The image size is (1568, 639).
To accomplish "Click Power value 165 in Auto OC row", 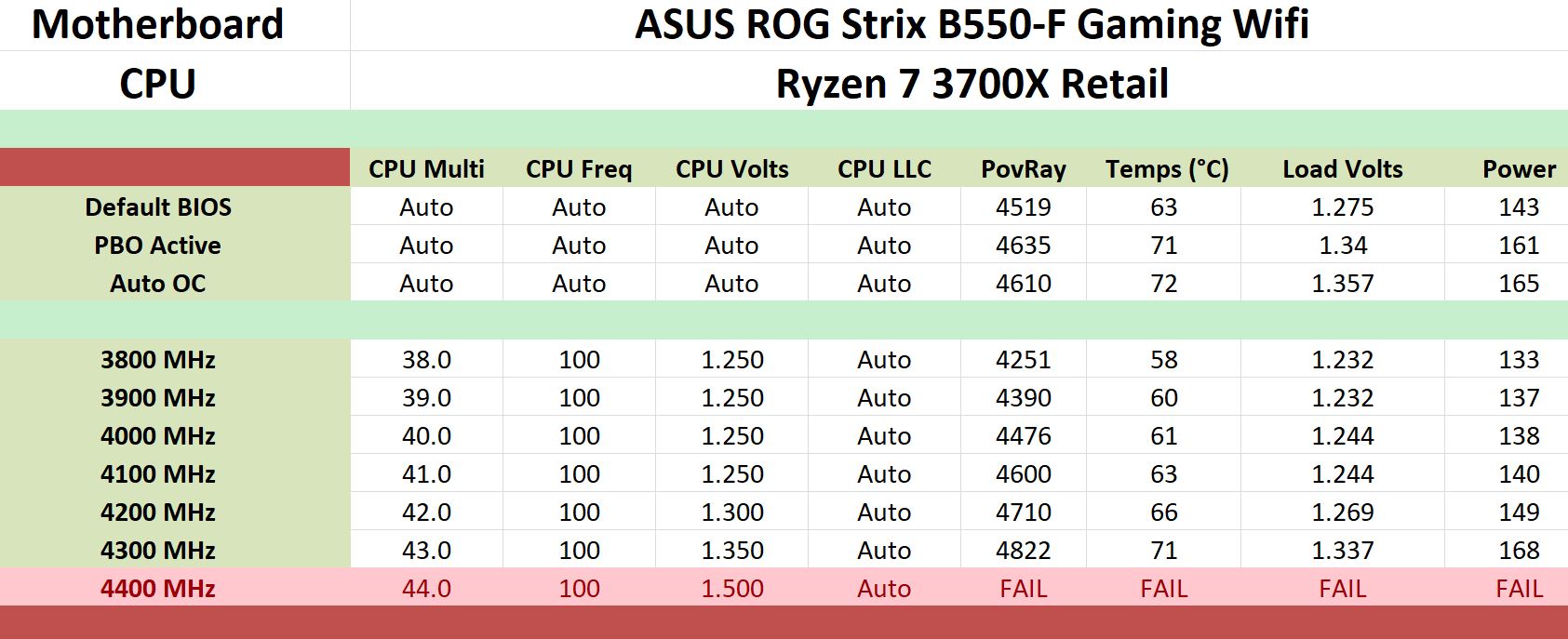I will pos(1519,284).
